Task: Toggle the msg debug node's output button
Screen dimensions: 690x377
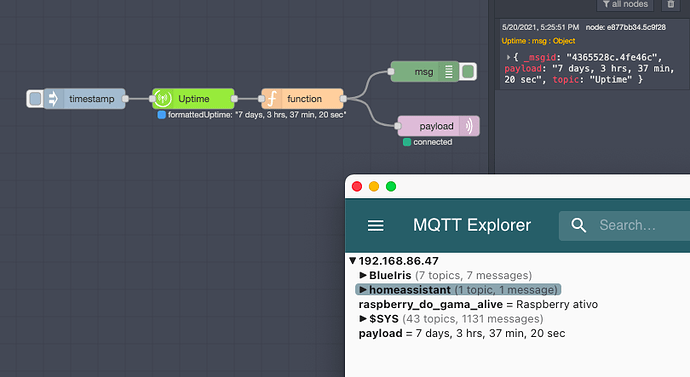Action: [x=468, y=71]
